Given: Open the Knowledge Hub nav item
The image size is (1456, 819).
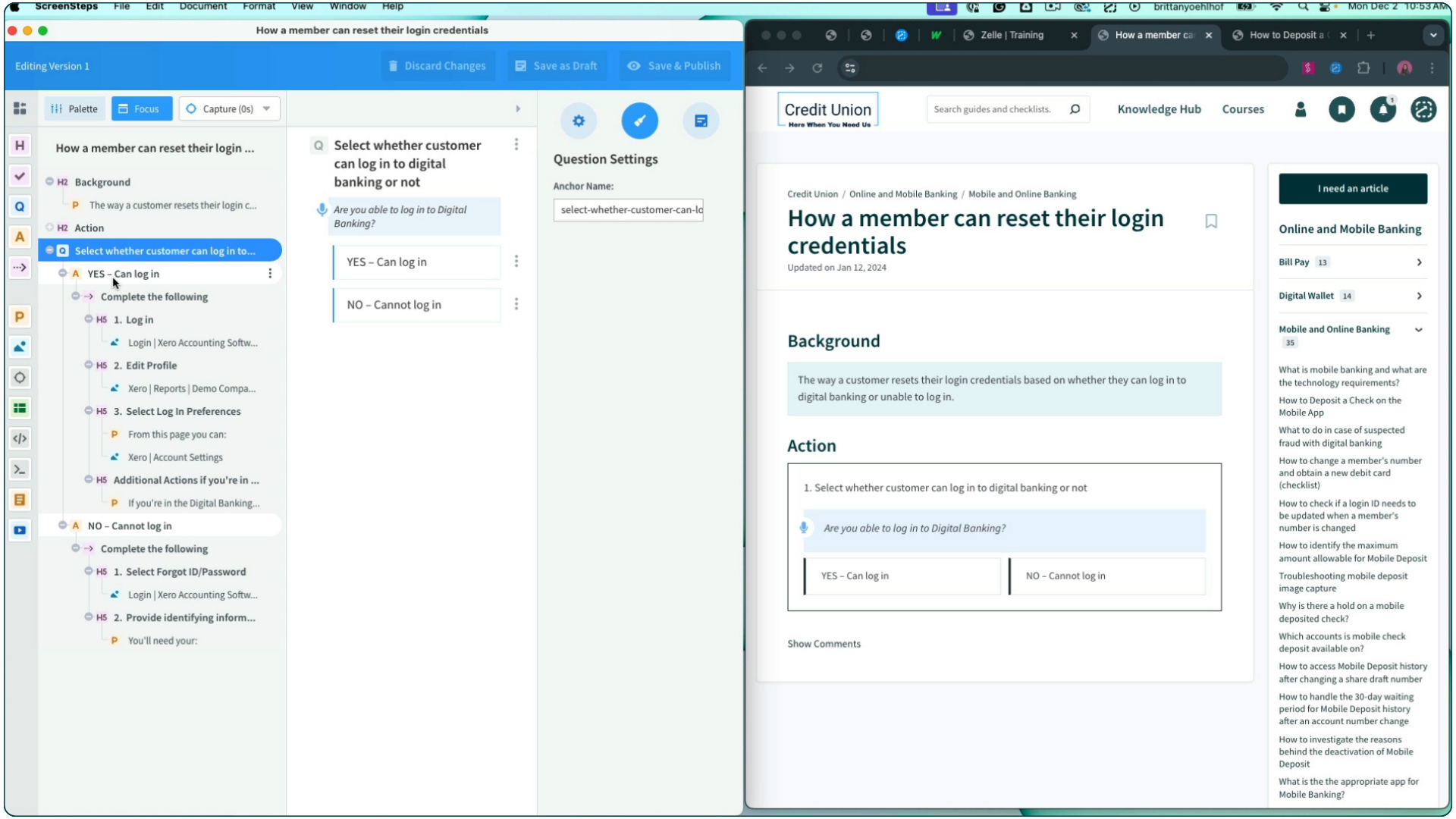Looking at the screenshot, I should (x=1159, y=109).
